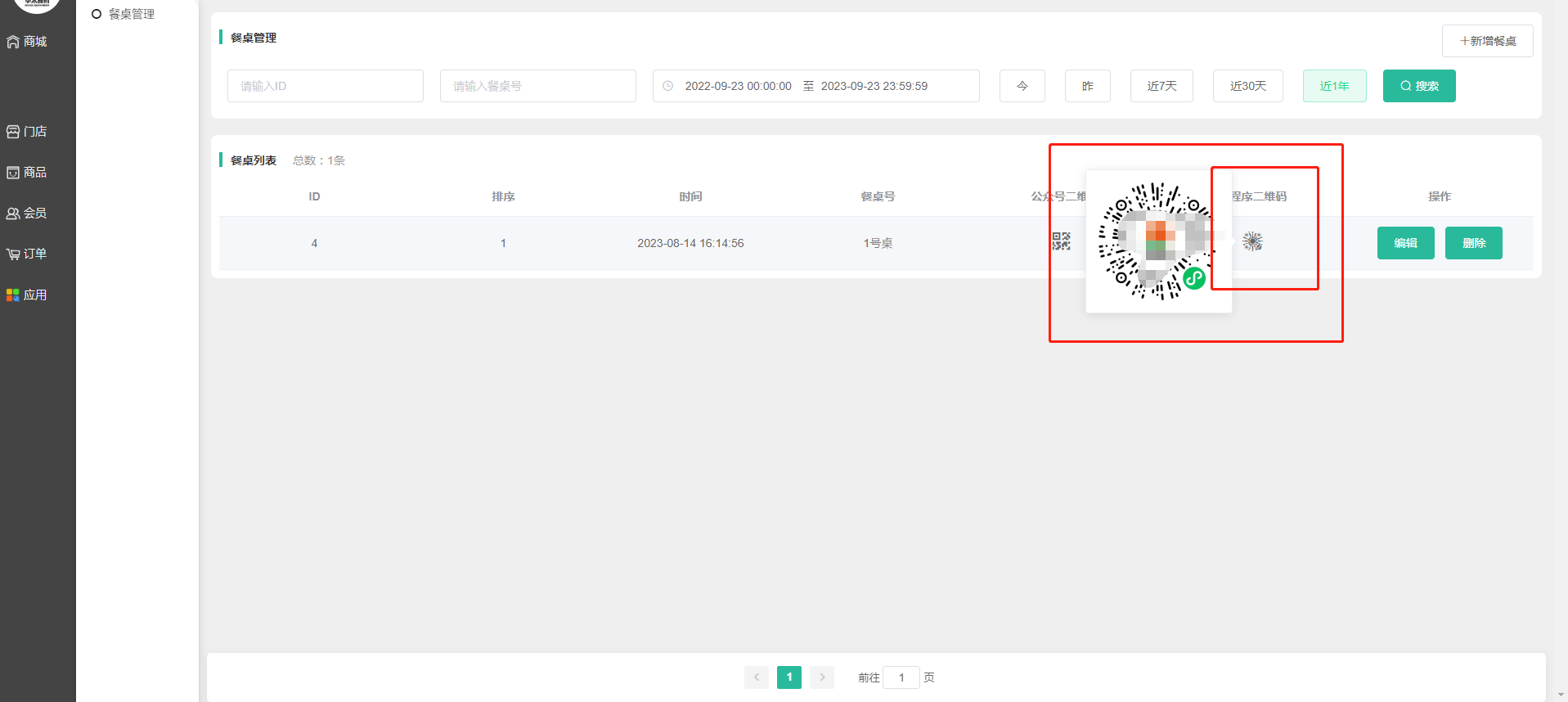Screen dimensions: 1568x702
Task: Click the green 搜索 search button
Action: tap(1418, 86)
